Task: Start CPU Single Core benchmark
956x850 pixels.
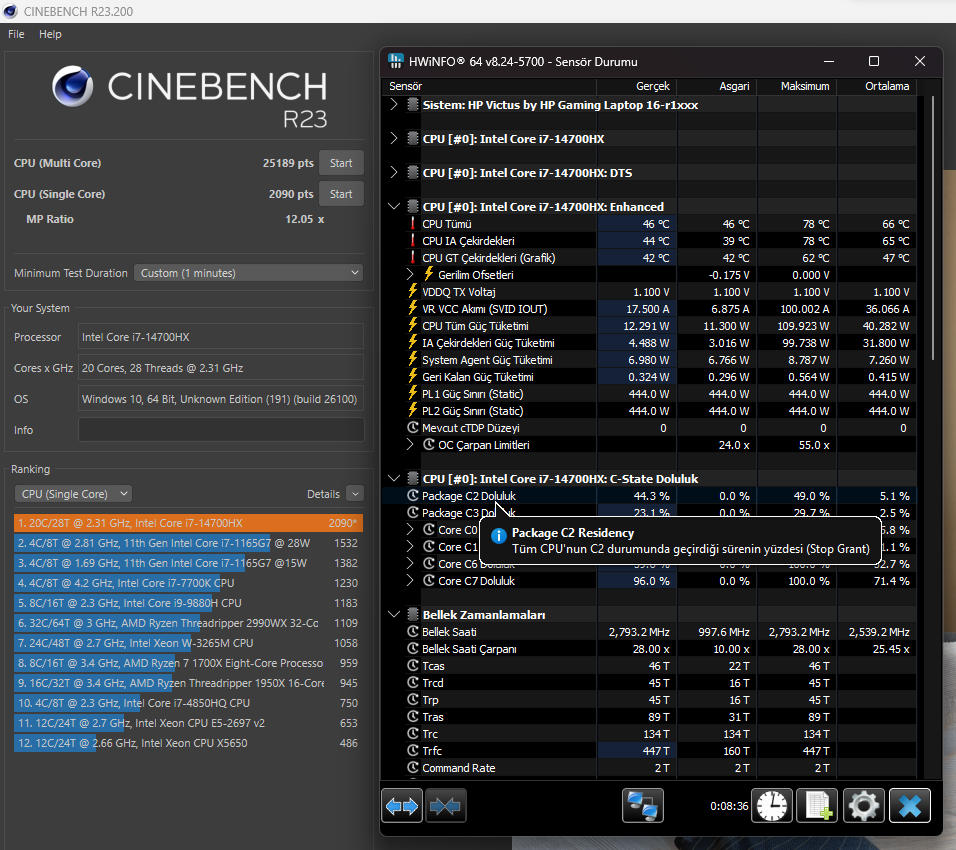Action: coord(341,194)
